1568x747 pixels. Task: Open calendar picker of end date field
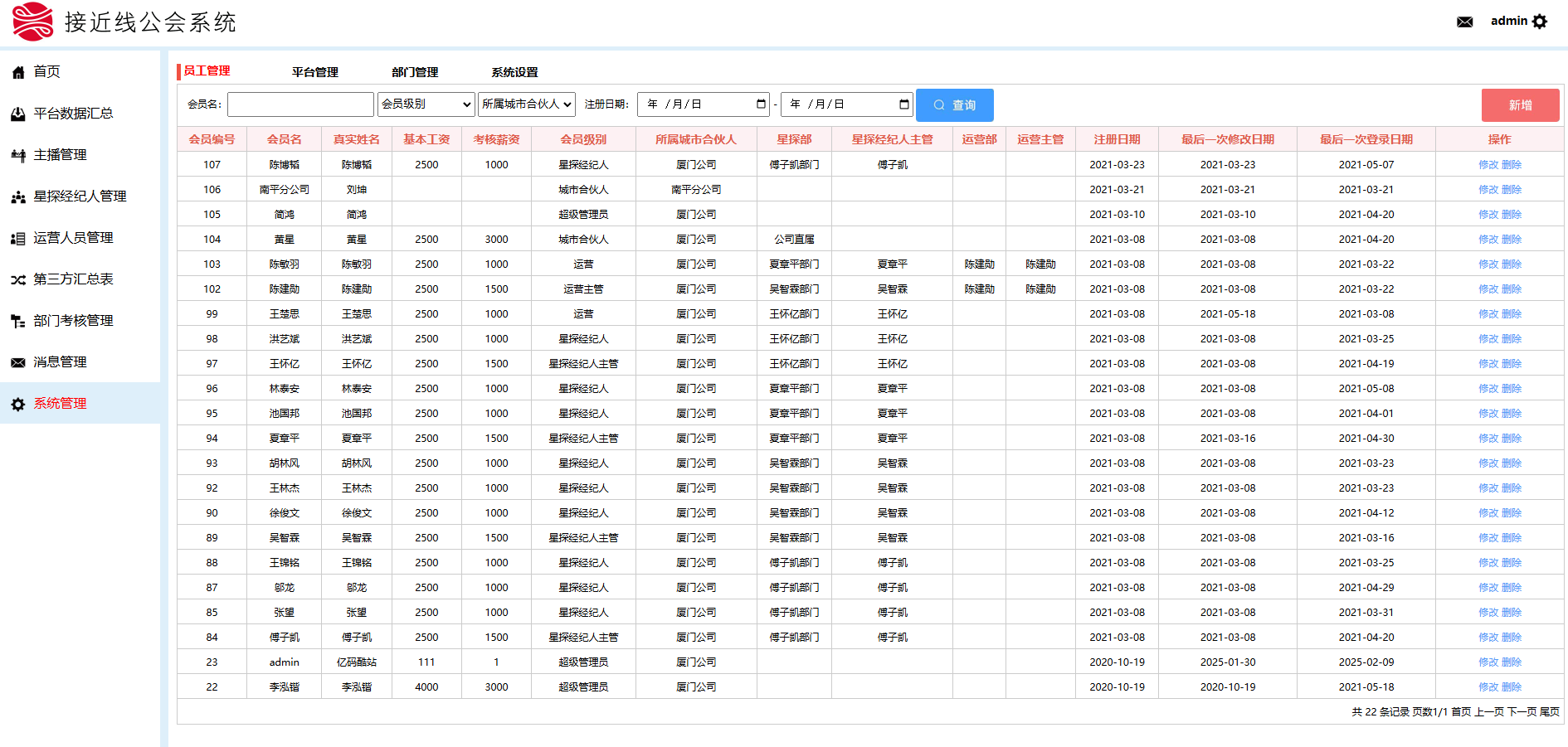pyautogui.click(x=903, y=104)
